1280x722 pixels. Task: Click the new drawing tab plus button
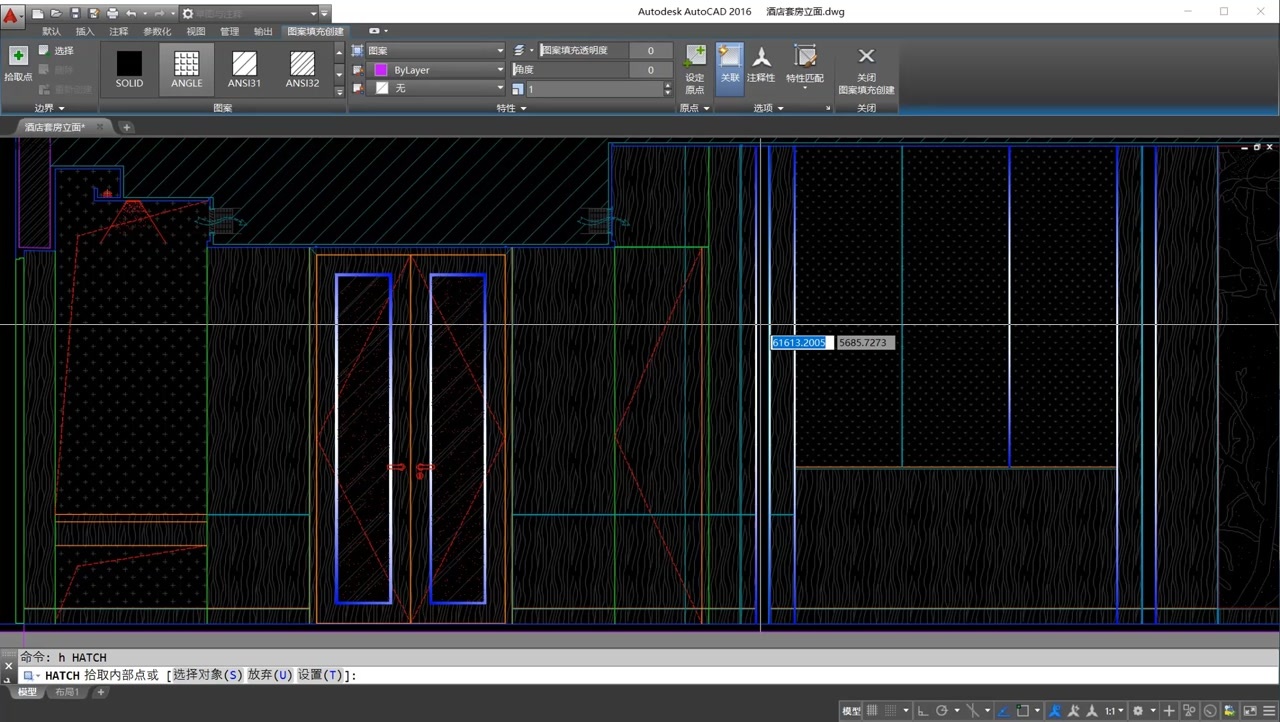coord(126,127)
